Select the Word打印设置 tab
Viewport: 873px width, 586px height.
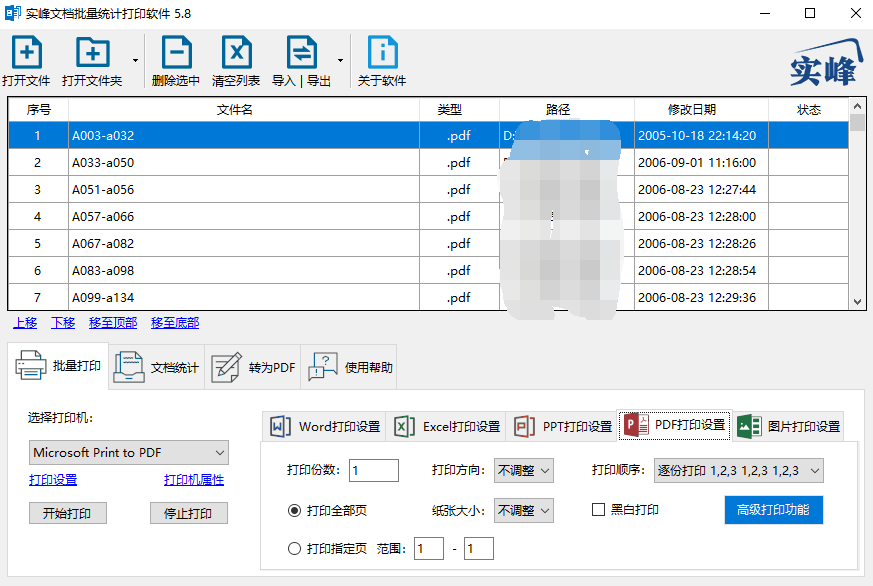point(325,426)
